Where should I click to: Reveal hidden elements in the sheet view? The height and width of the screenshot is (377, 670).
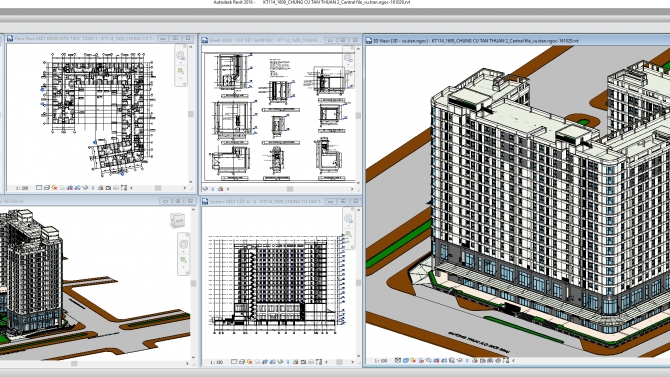213,188
